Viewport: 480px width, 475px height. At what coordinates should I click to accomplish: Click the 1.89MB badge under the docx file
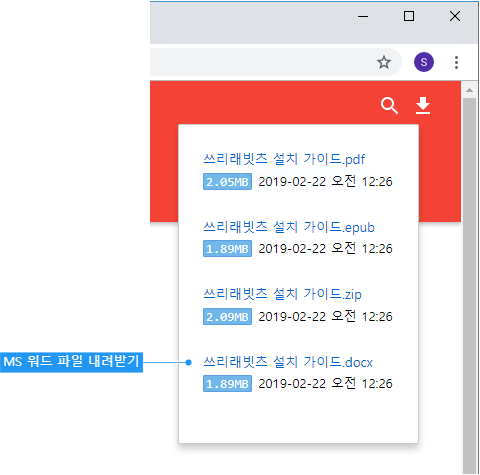[x=227, y=384]
